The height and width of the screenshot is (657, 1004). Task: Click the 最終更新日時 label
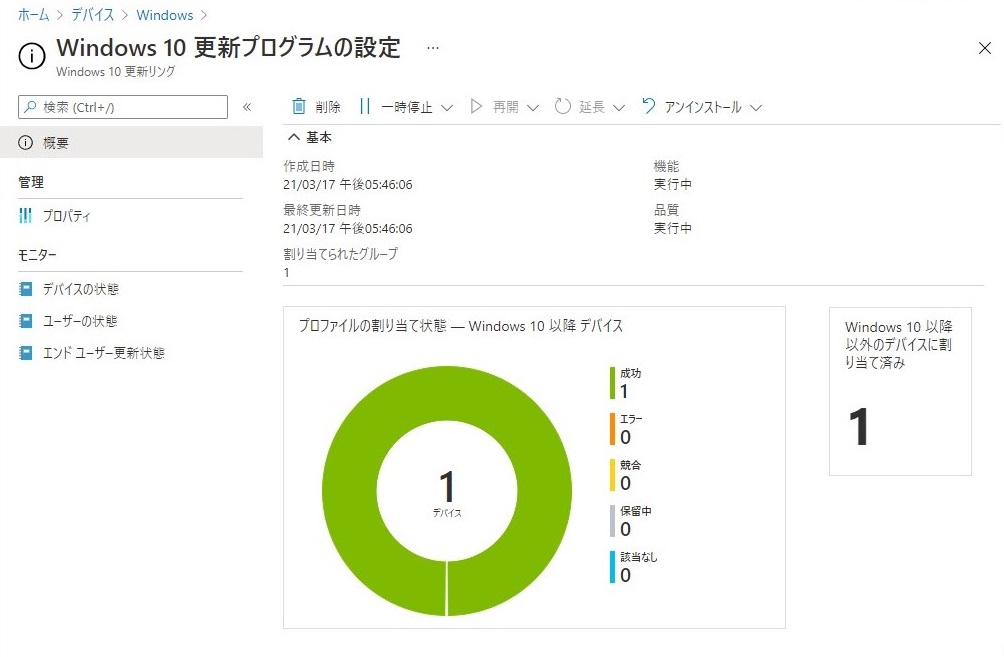pyautogui.click(x=321, y=209)
